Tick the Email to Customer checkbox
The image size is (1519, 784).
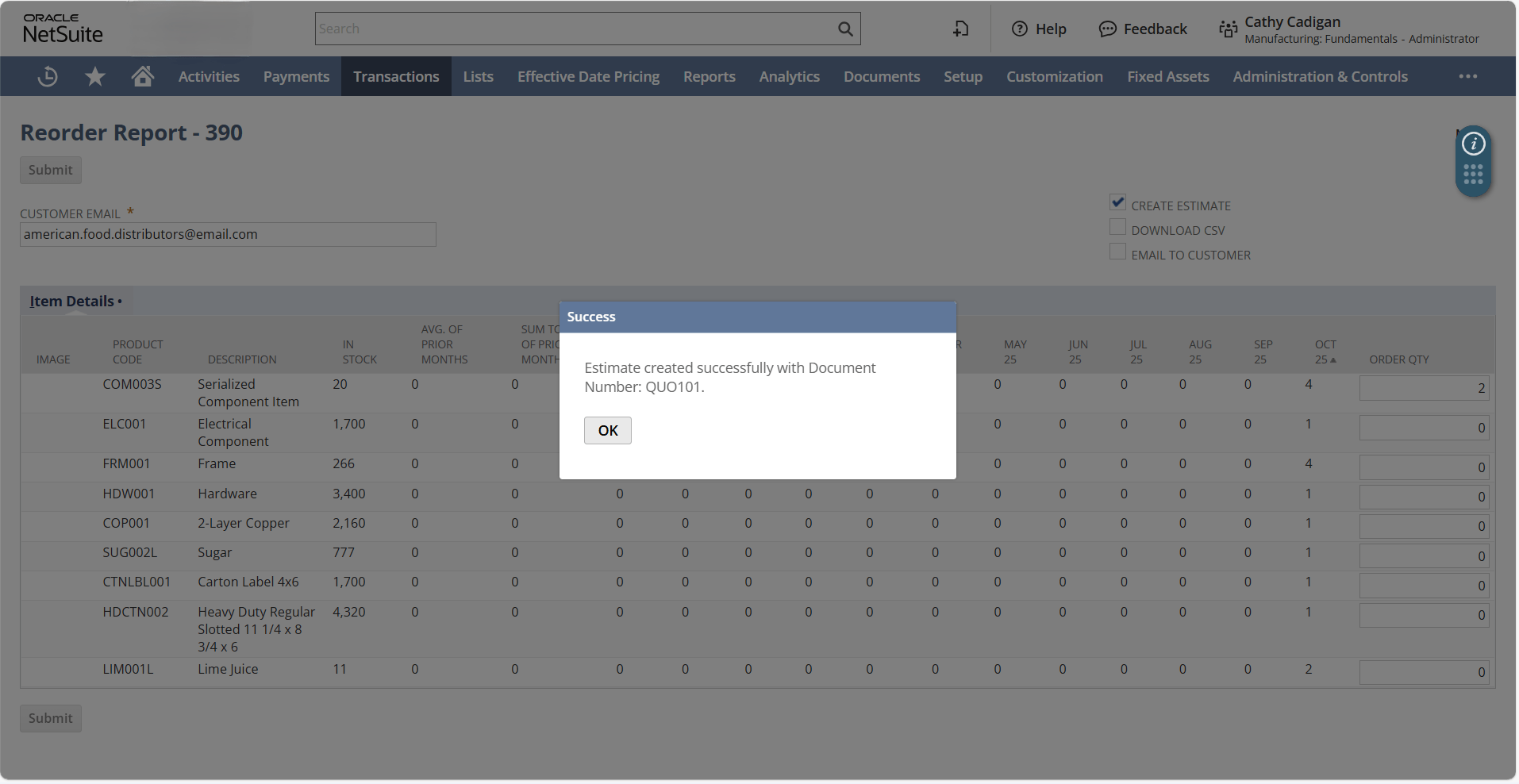[x=1117, y=252]
